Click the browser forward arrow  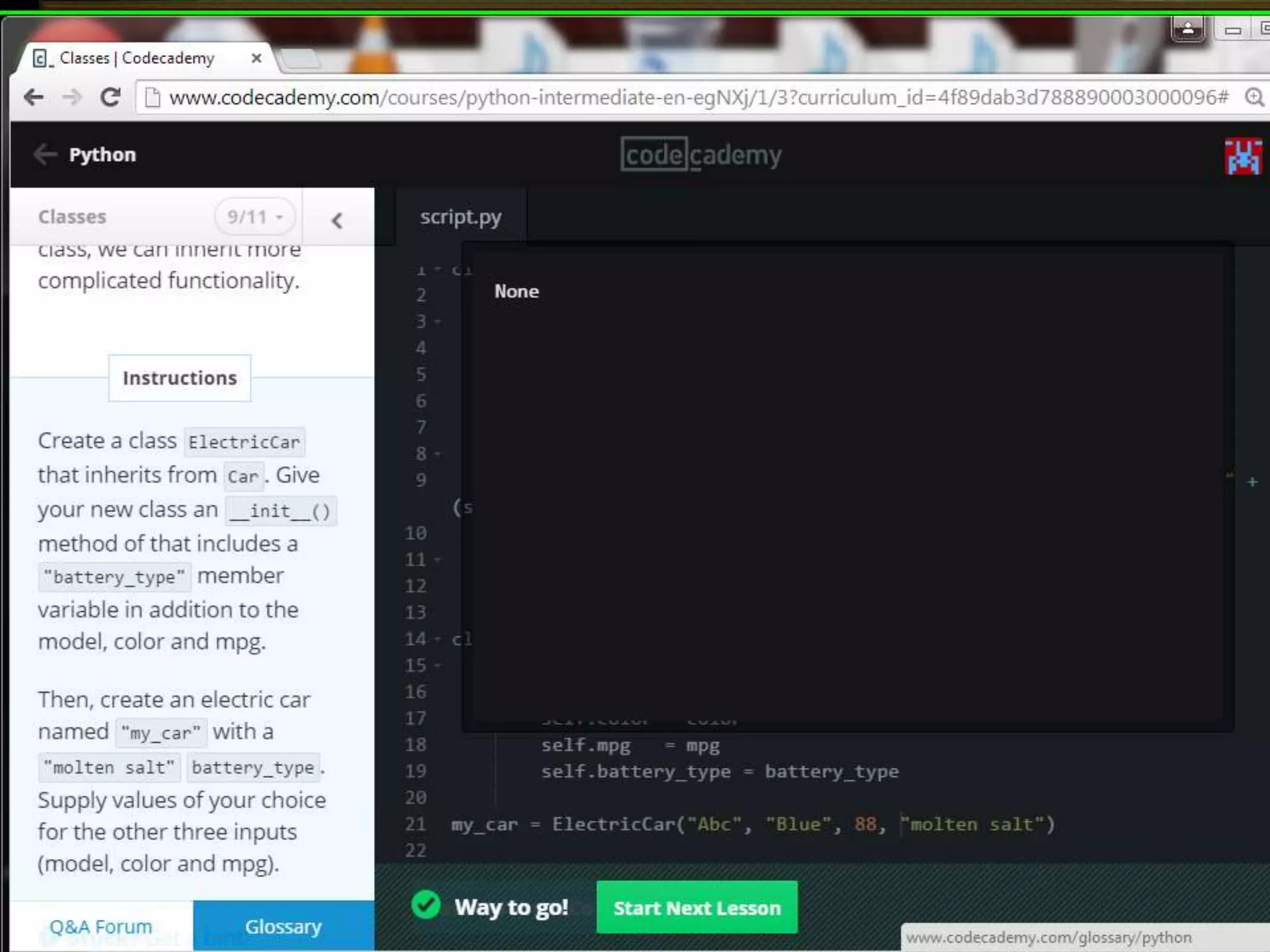point(72,97)
